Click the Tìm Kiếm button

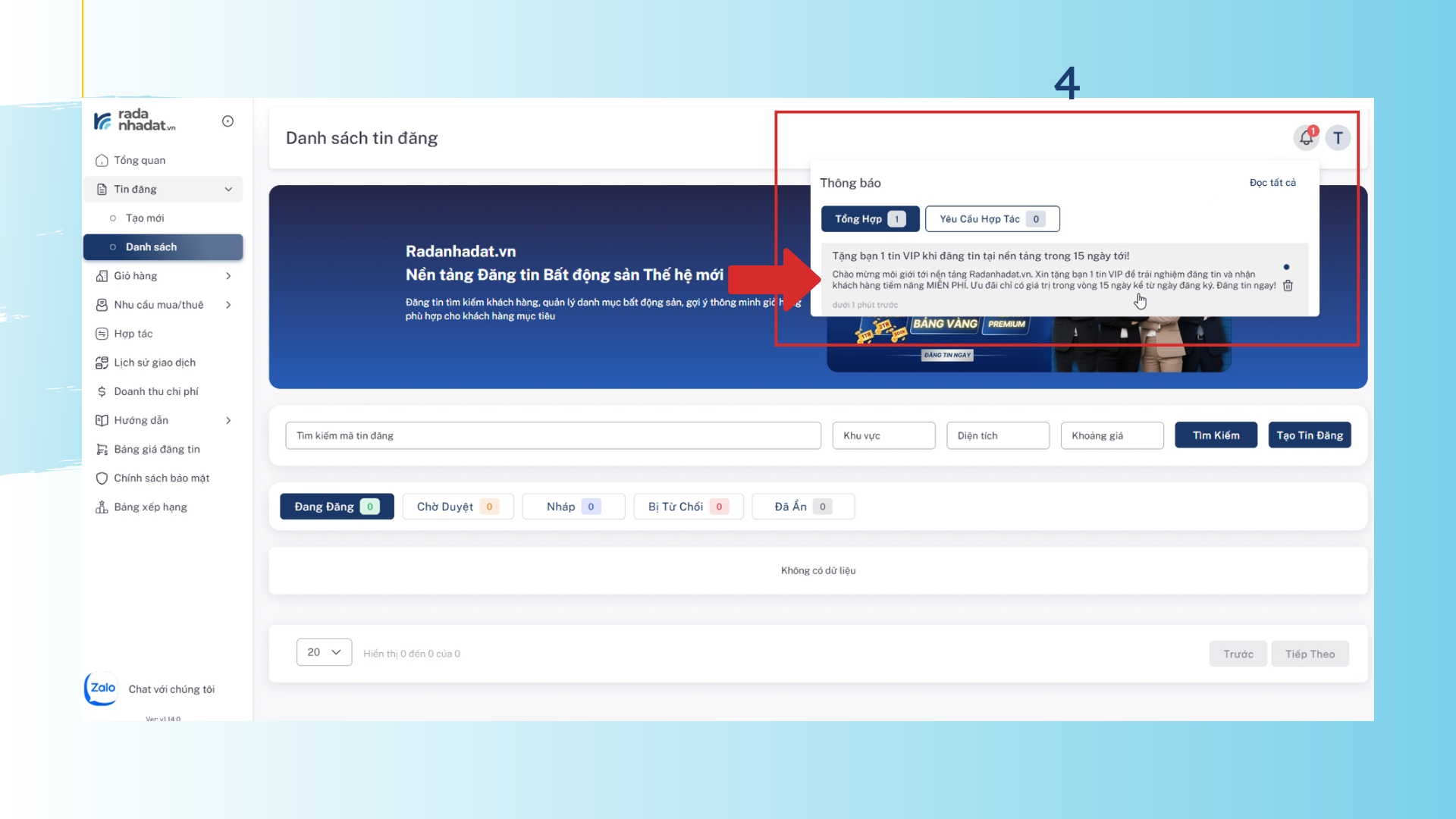1216,435
